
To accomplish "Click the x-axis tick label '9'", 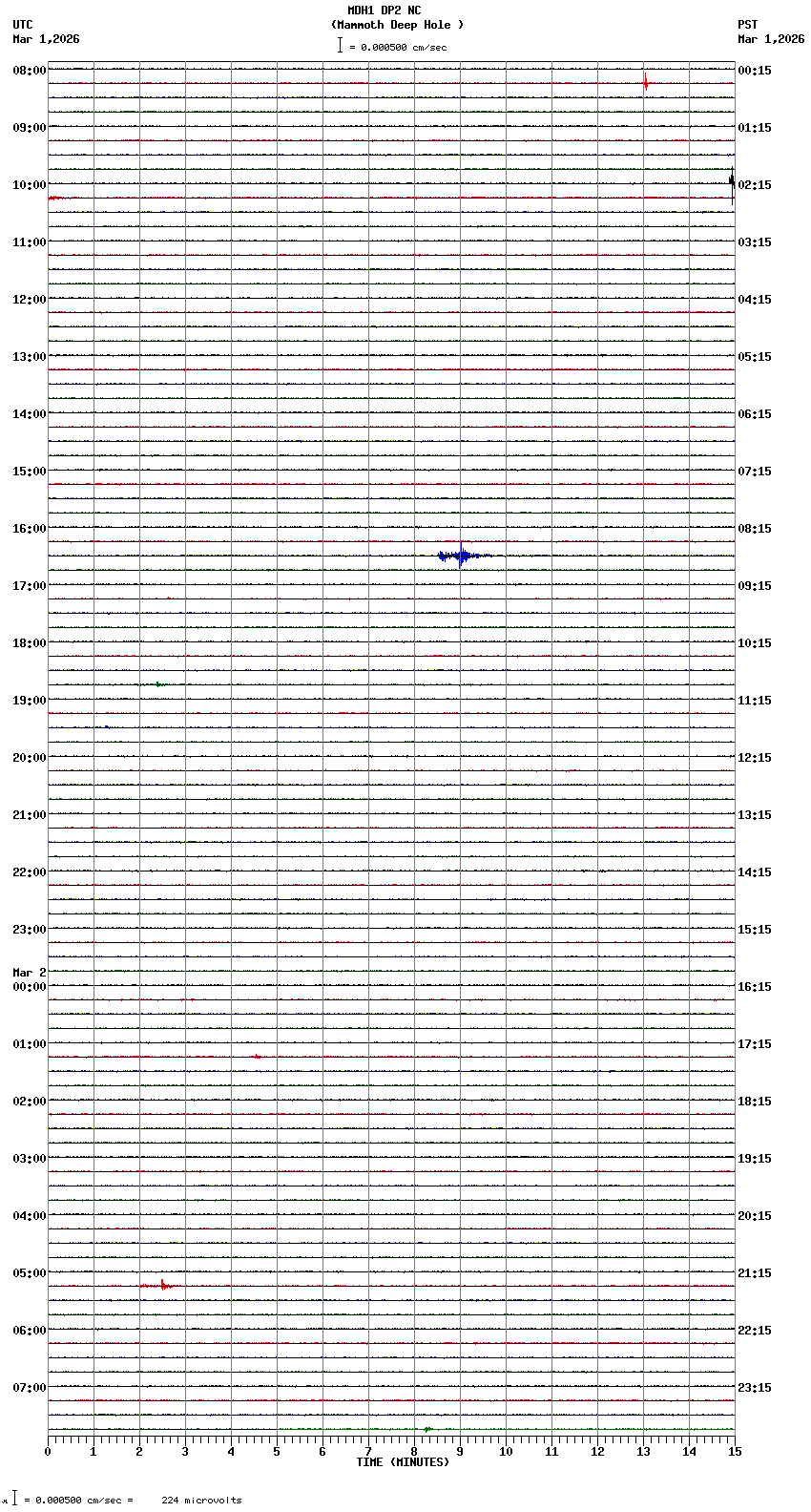I will 460,1452.
